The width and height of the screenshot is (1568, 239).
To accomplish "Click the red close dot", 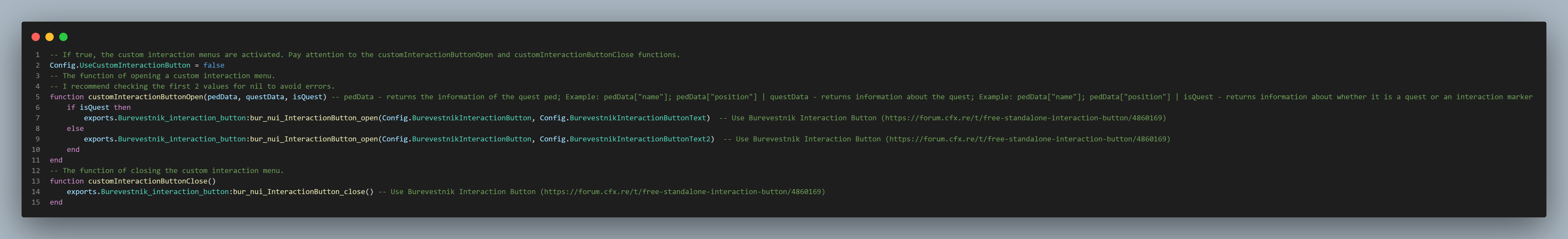I will click(x=36, y=37).
